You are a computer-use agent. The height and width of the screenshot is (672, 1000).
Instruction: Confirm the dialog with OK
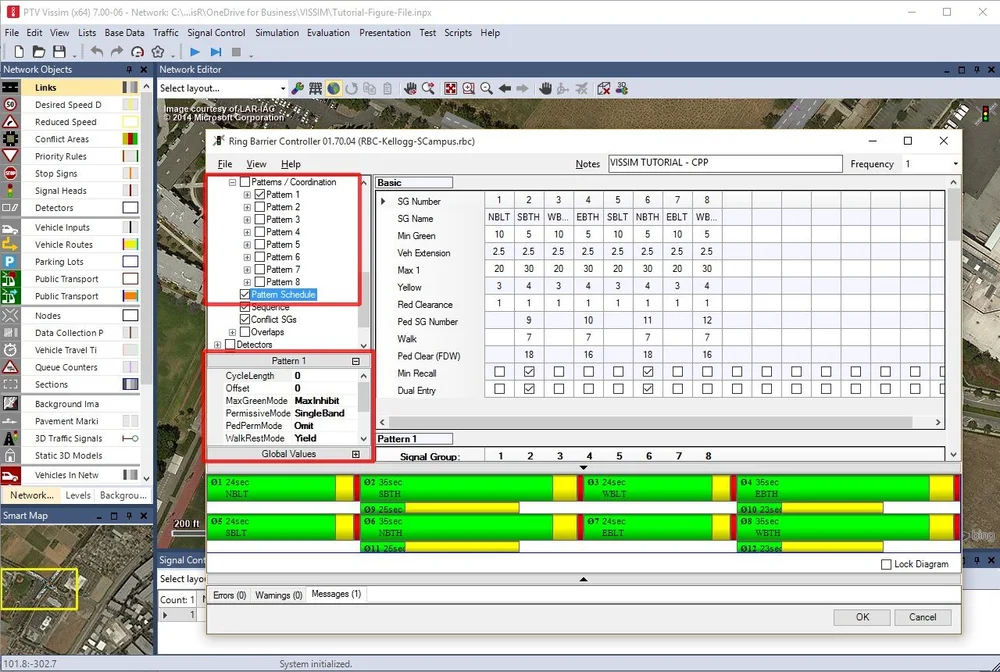(861, 617)
